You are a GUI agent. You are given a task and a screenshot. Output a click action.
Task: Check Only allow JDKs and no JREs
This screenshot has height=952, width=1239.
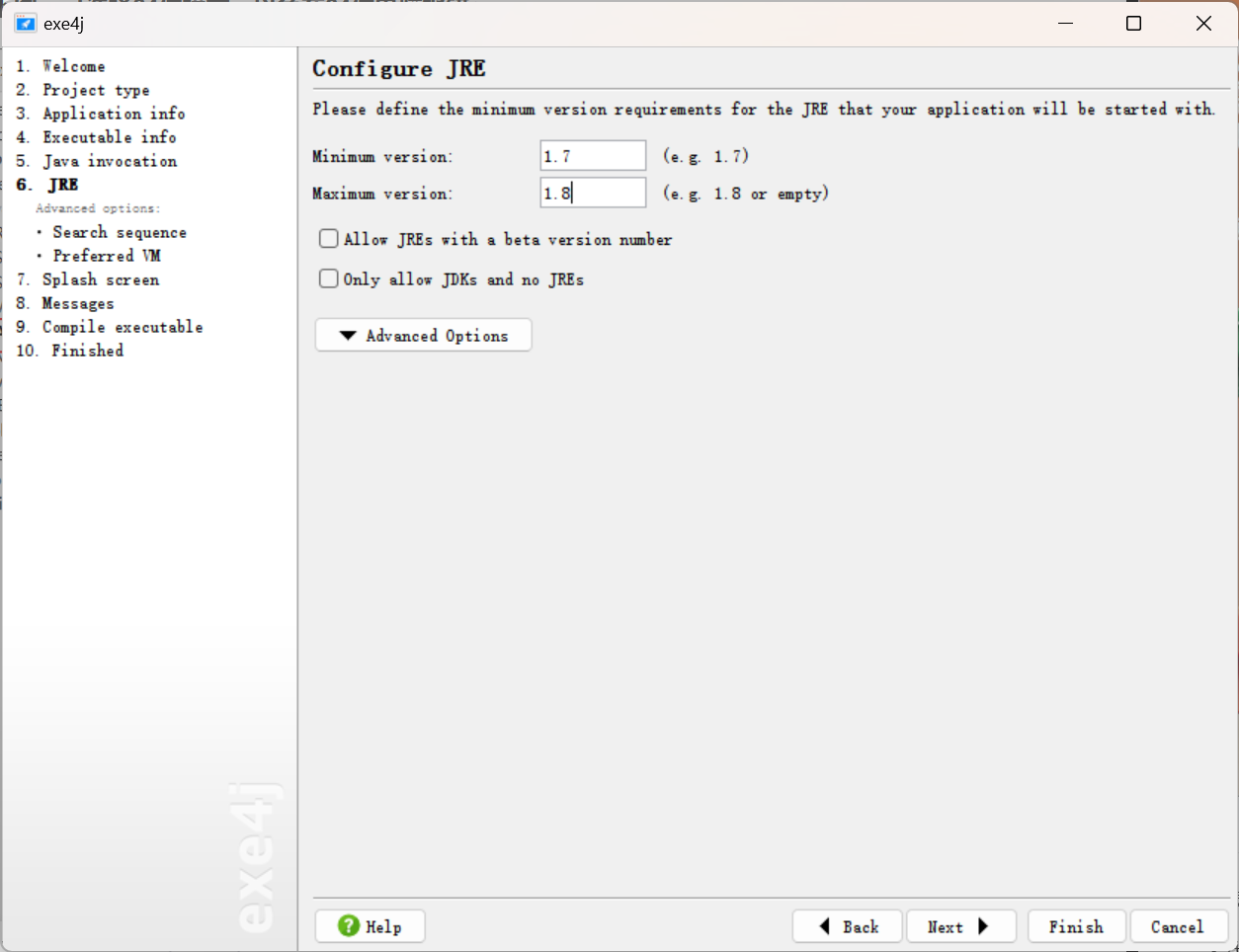[x=329, y=279]
